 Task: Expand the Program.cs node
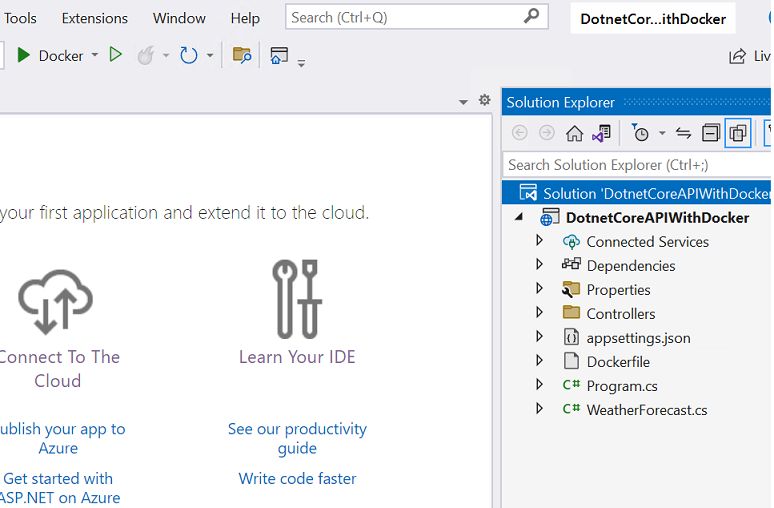point(540,385)
